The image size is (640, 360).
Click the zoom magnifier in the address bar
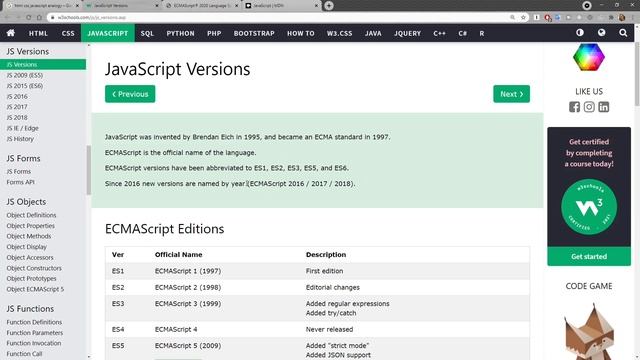point(512,18)
